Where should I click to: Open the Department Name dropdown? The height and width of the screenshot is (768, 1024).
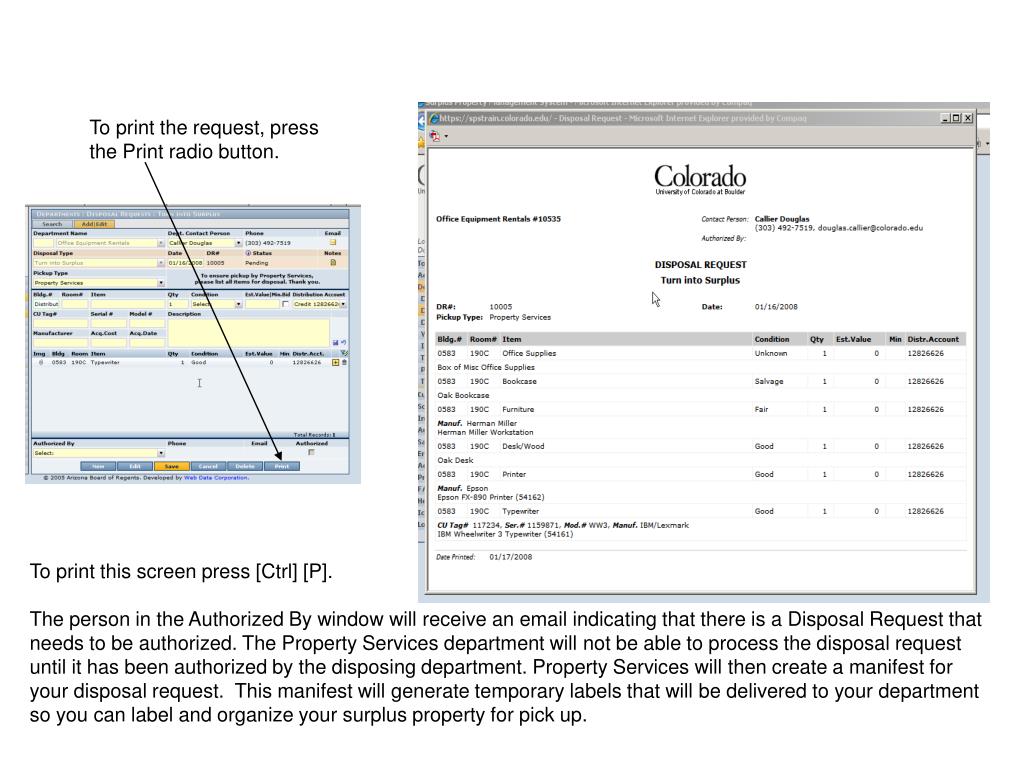161,244
